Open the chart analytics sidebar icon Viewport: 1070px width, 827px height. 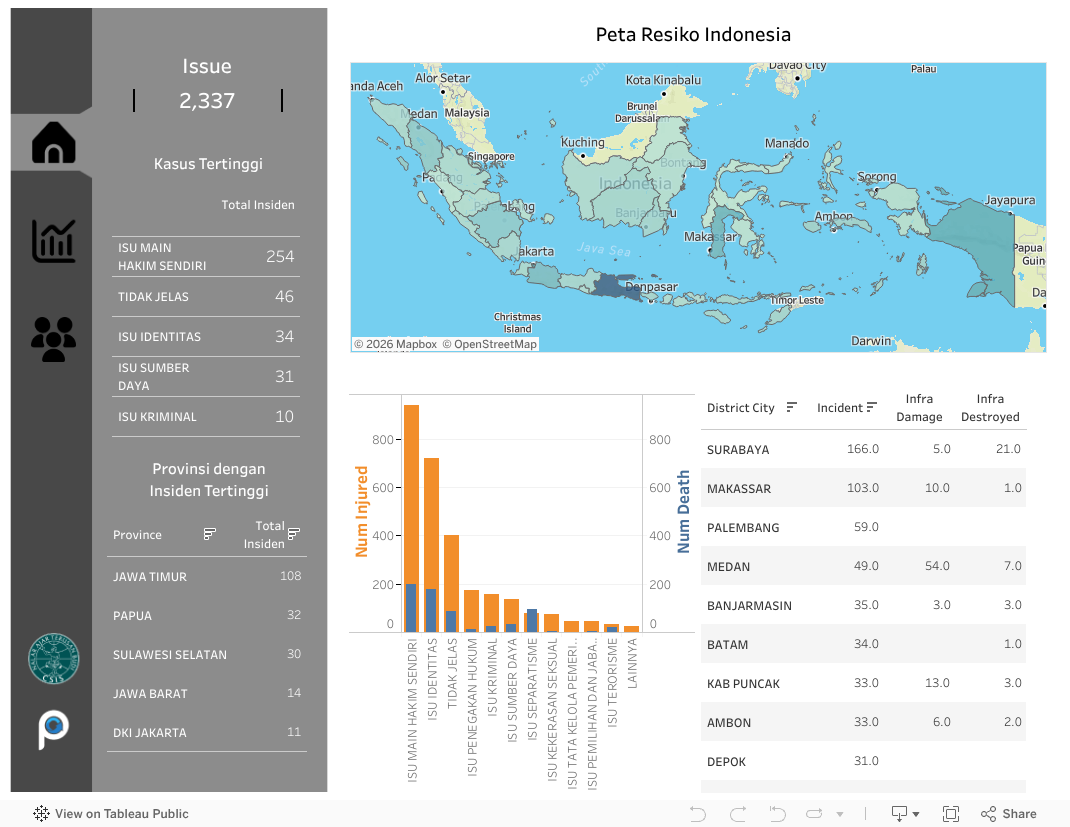53,241
